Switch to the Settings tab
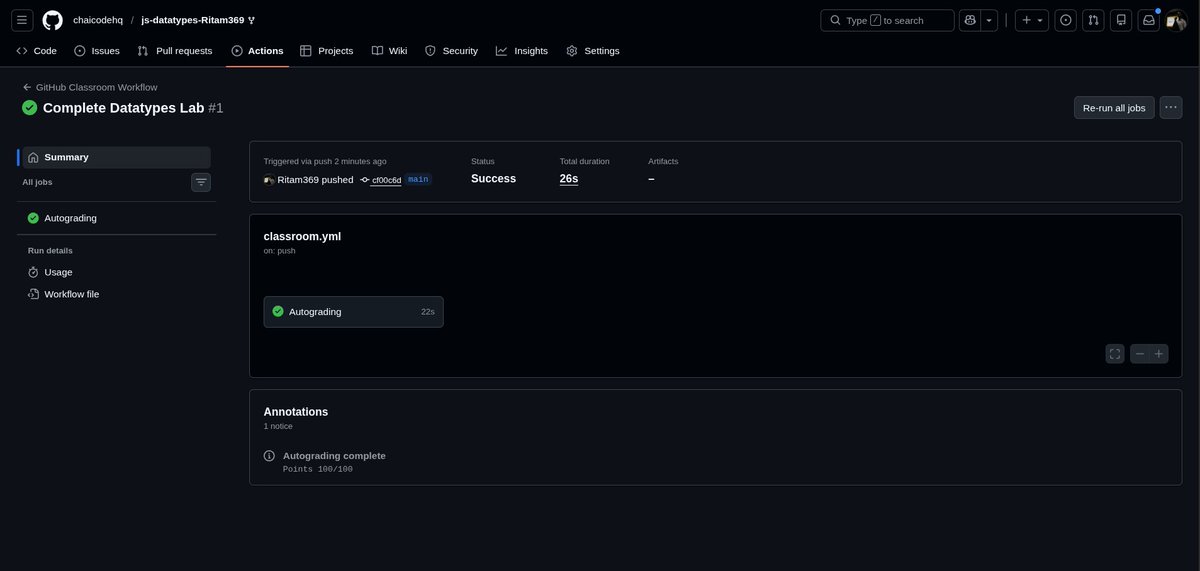Image resolution: width=1200 pixels, height=571 pixels. [593, 51]
